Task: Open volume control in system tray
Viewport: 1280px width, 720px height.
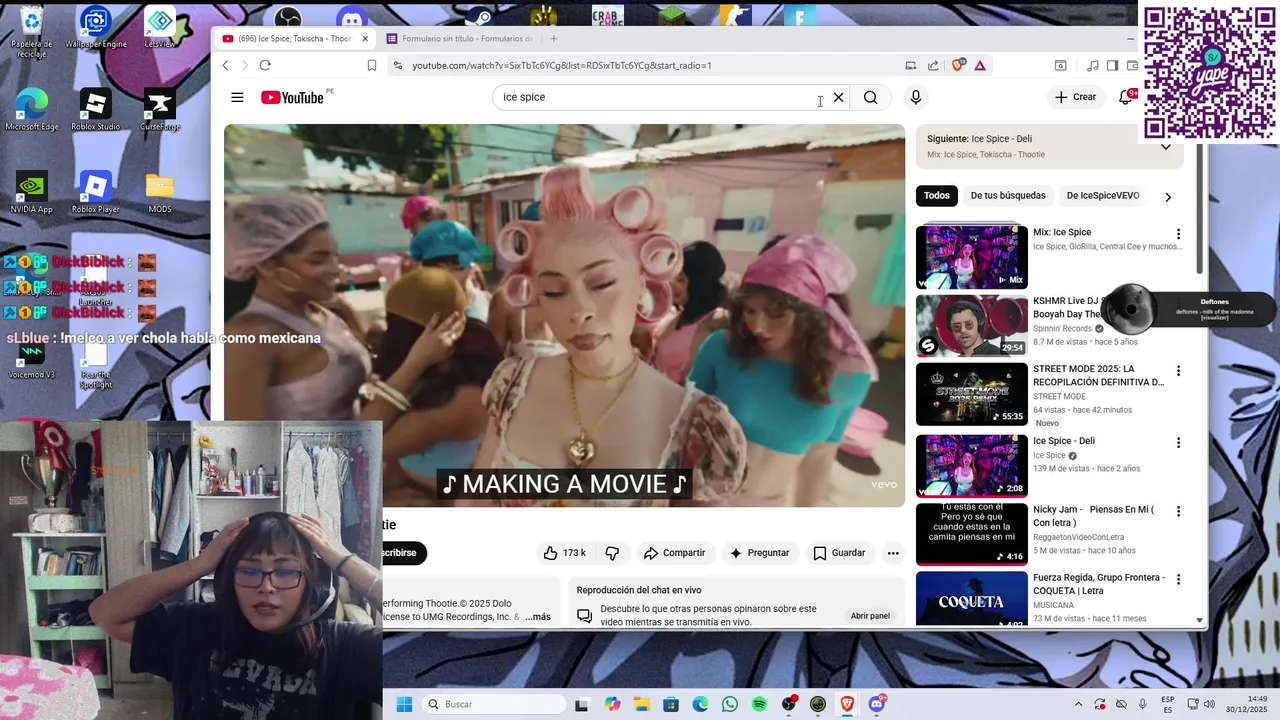Action: coord(1209,704)
